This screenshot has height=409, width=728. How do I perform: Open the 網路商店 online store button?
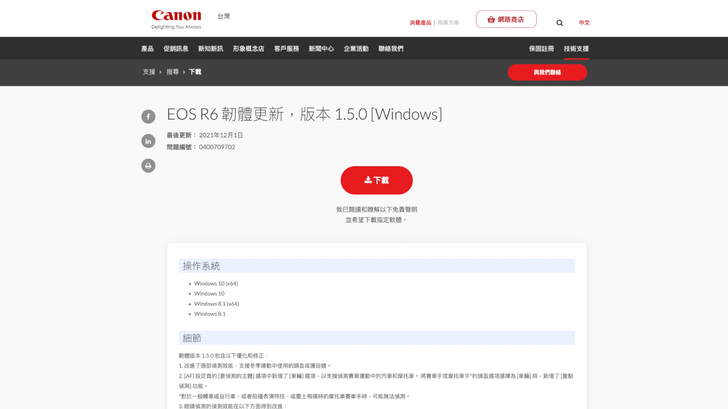point(506,19)
